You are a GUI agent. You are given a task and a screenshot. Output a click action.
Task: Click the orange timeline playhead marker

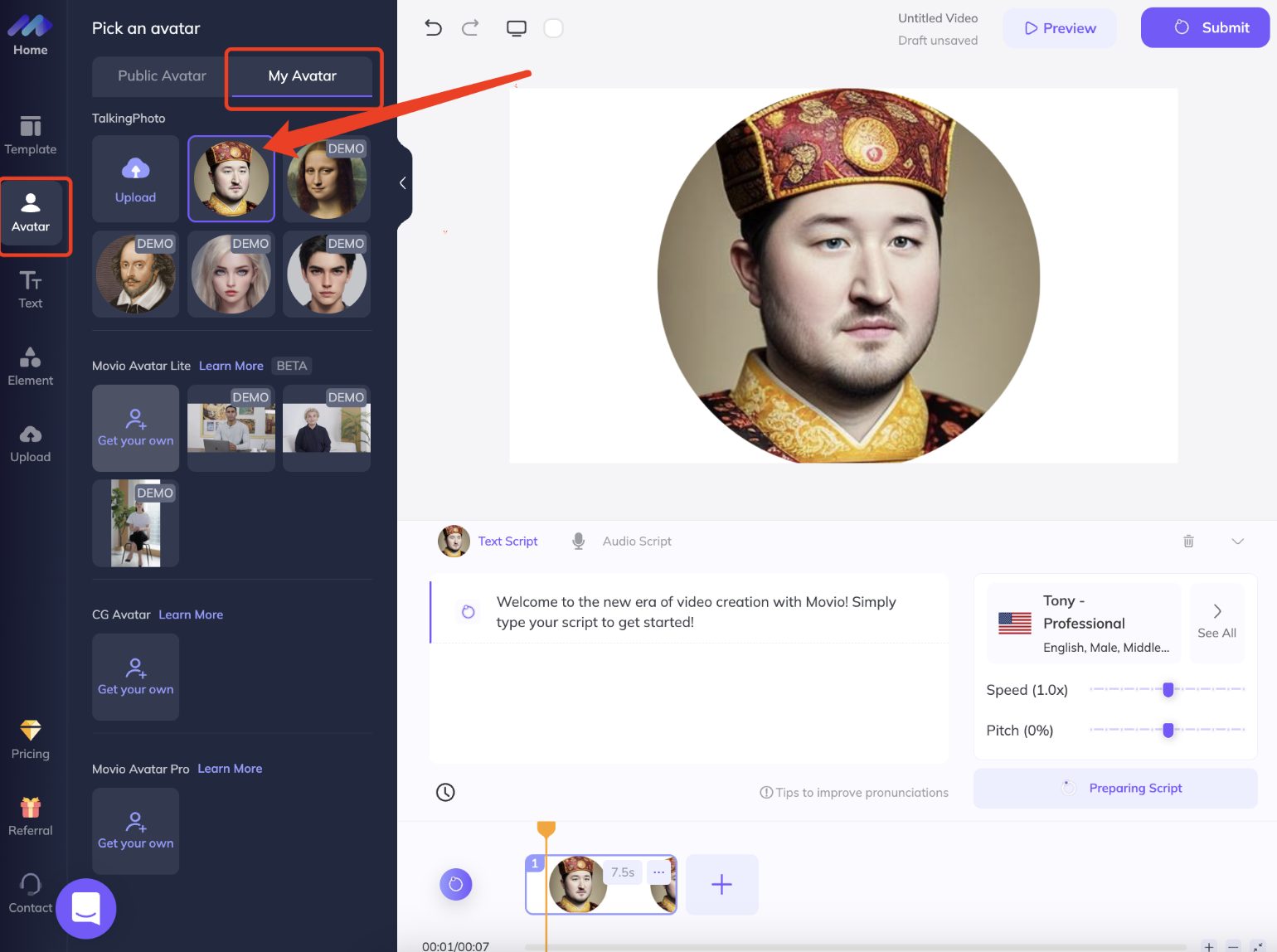(x=546, y=829)
